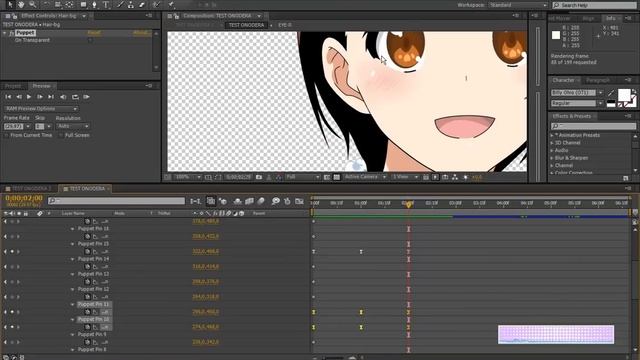Toggle stopwatch on Puppet Pin 15 position
Screen dimensions: 640x360
click(x=87, y=252)
